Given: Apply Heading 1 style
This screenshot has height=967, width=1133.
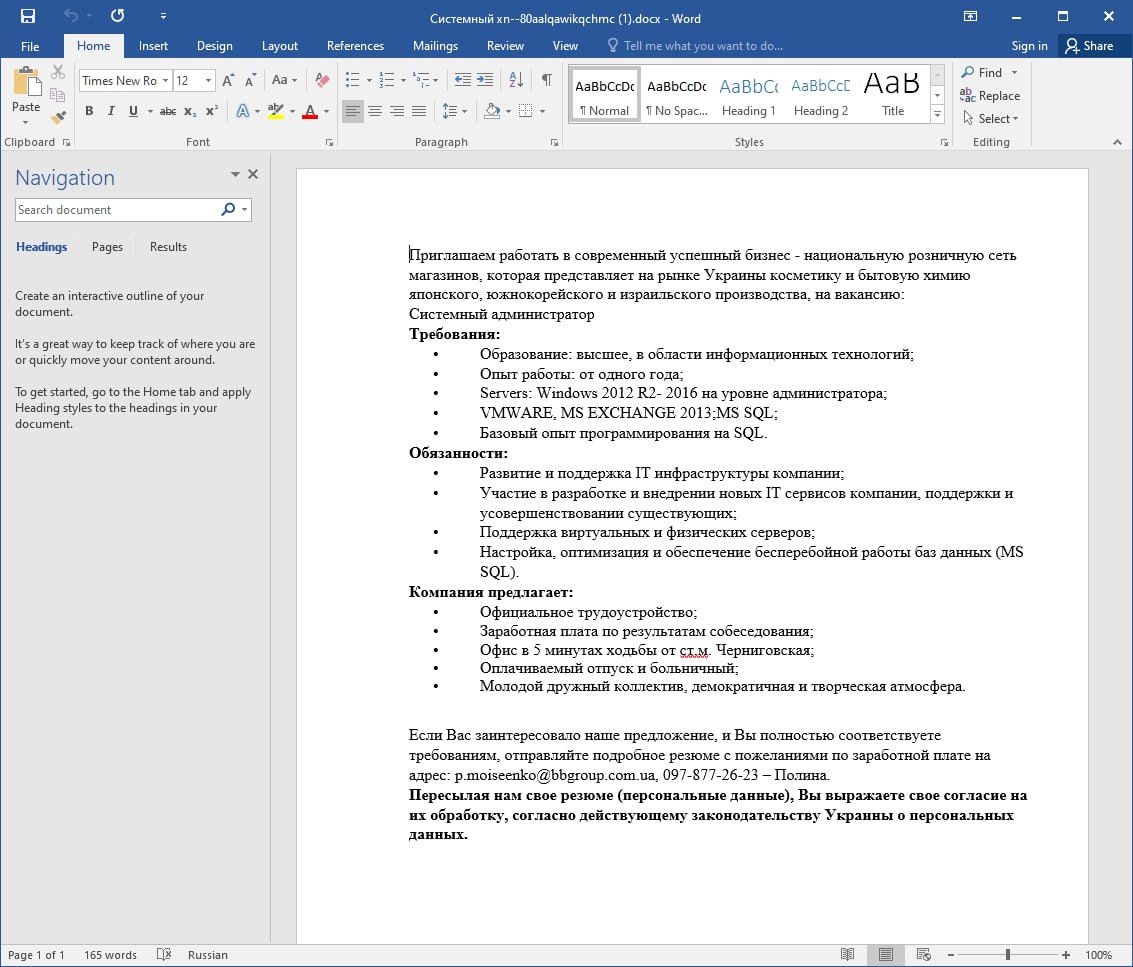Looking at the screenshot, I should 749,95.
